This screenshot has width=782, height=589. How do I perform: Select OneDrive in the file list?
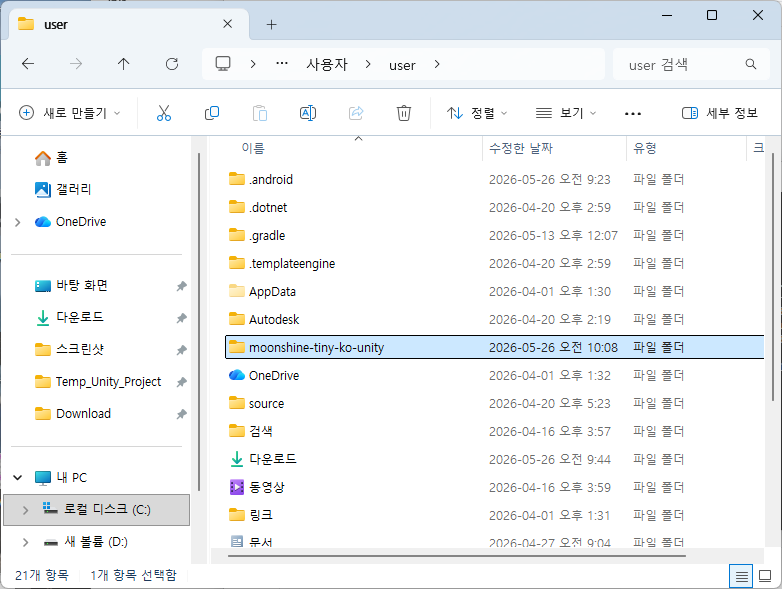[x=495, y=376]
